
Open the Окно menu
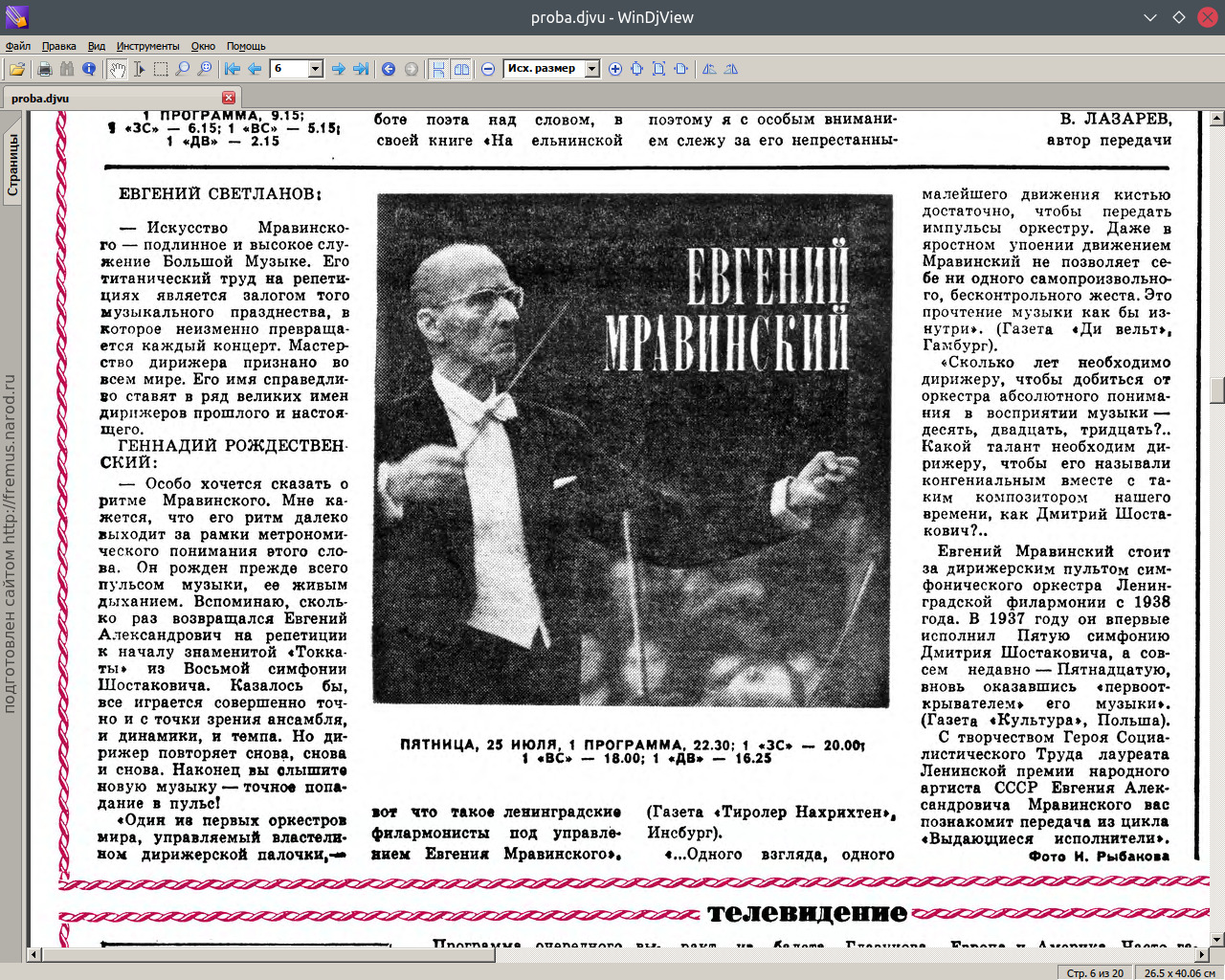click(203, 46)
